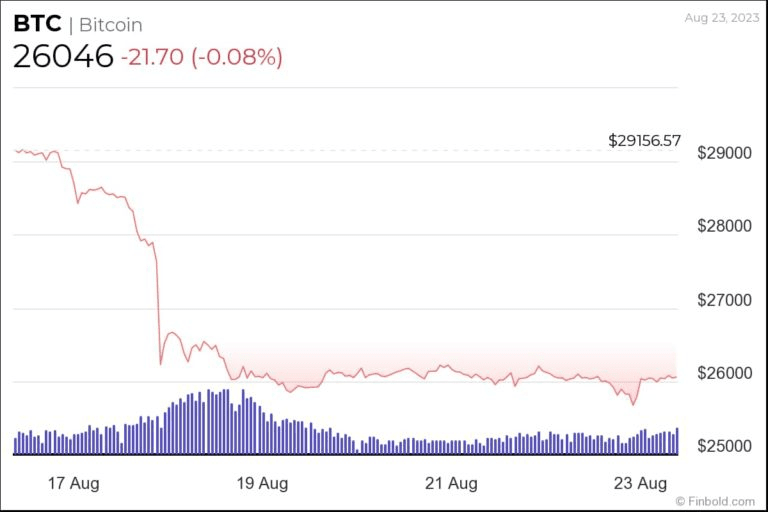
Task: Click the $27000 y-axis label
Action: click(724, 300)
